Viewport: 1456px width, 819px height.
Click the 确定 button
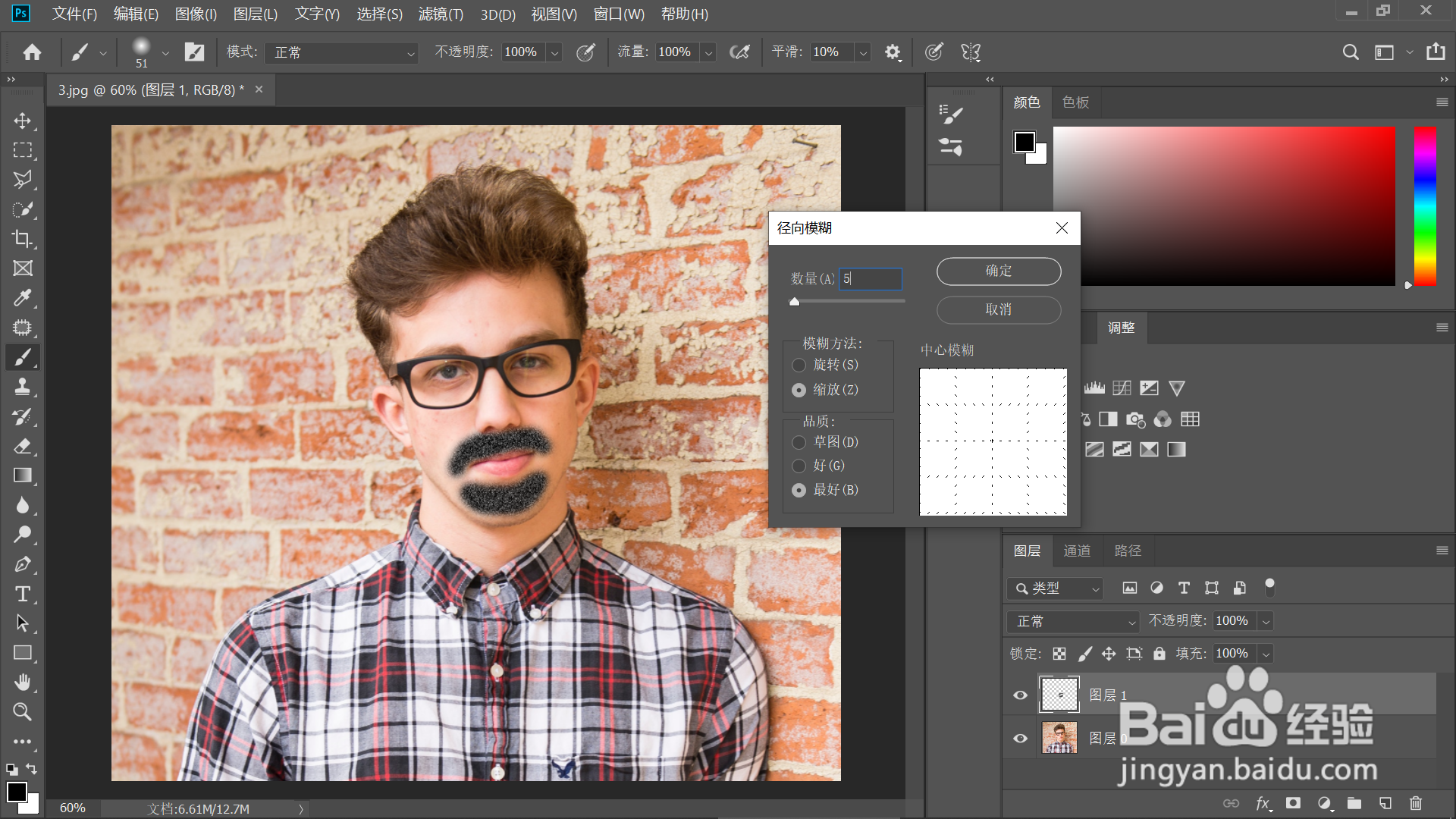click(x=998, y=271)
